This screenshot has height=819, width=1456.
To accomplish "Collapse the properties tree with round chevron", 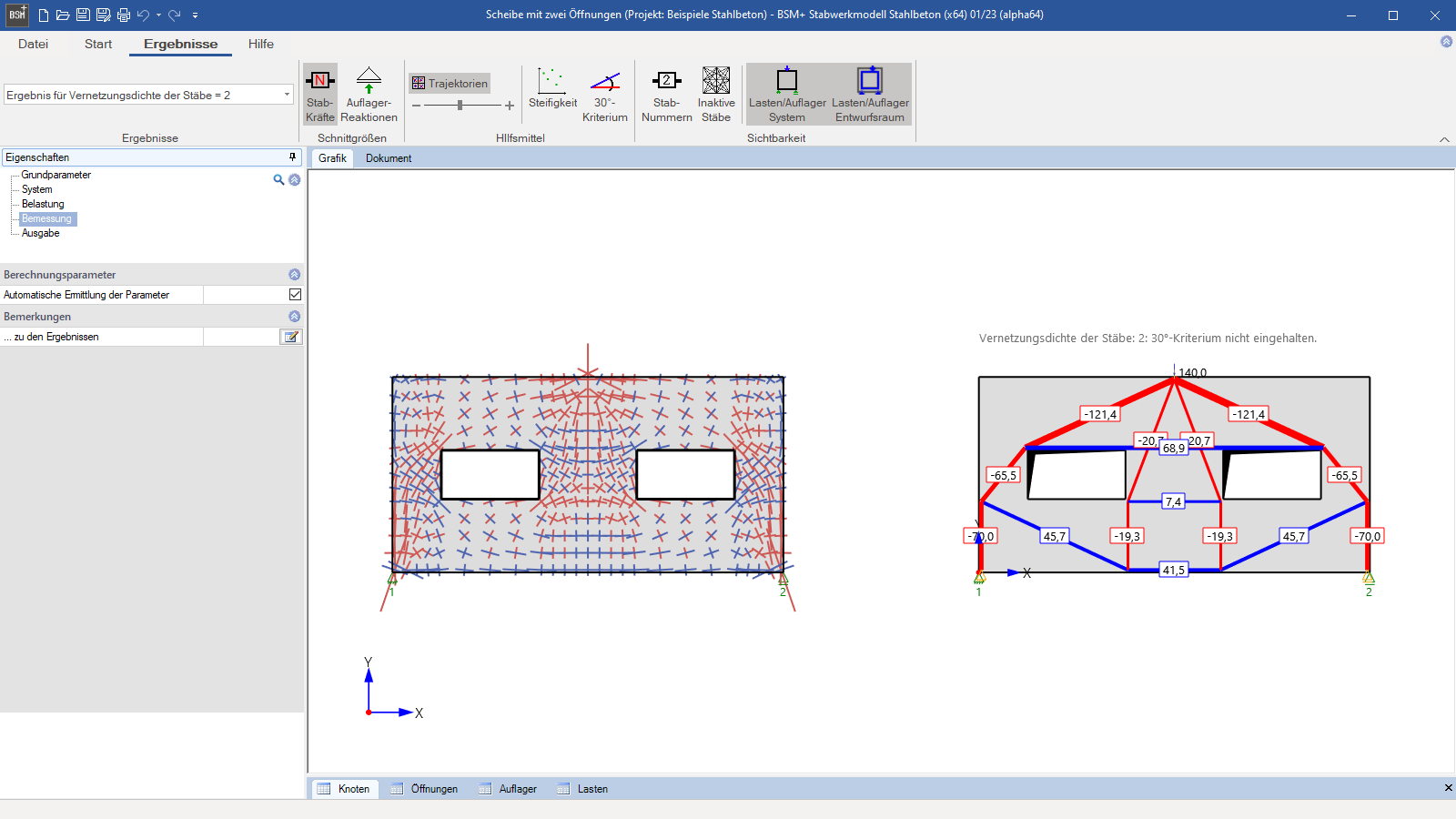I will (x=295, y=179).
